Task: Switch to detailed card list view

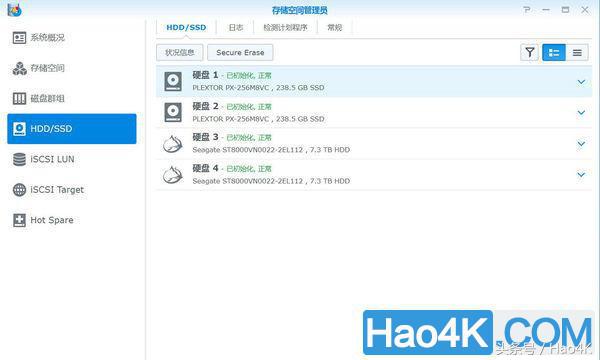Action: point(554,52)
